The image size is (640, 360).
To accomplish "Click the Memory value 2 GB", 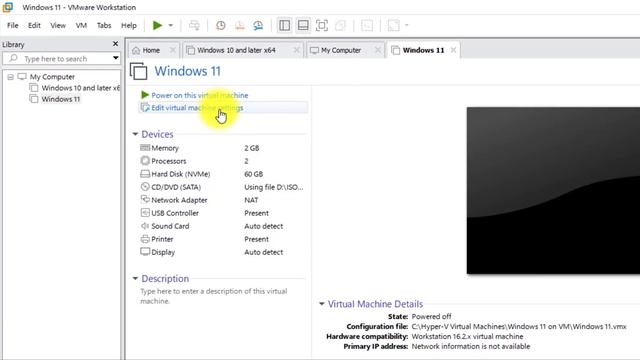I will [252, 148].
